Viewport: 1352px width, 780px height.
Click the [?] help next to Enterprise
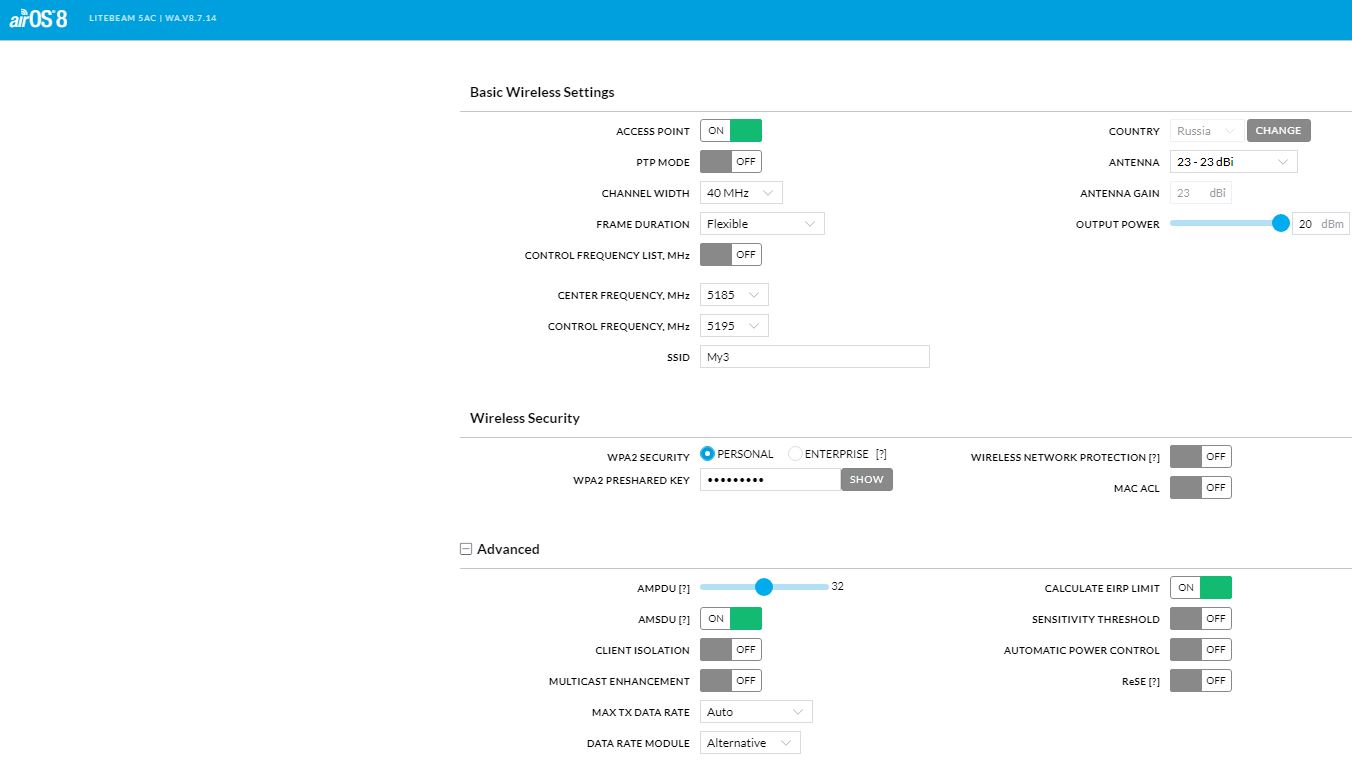881,454
